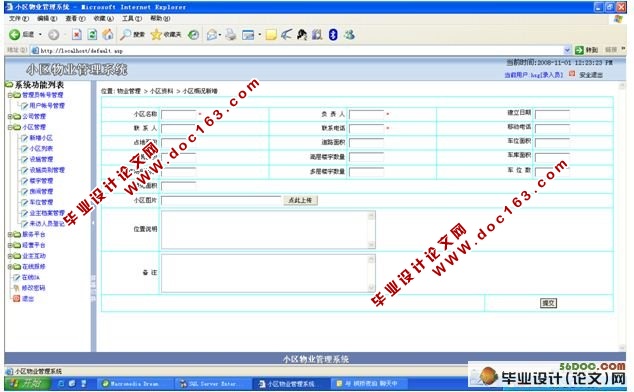This screenshot has width=634, height=392.
Task: Open 车位管理 in the tree
Action: pyautogui.click(x=41, y=202)
